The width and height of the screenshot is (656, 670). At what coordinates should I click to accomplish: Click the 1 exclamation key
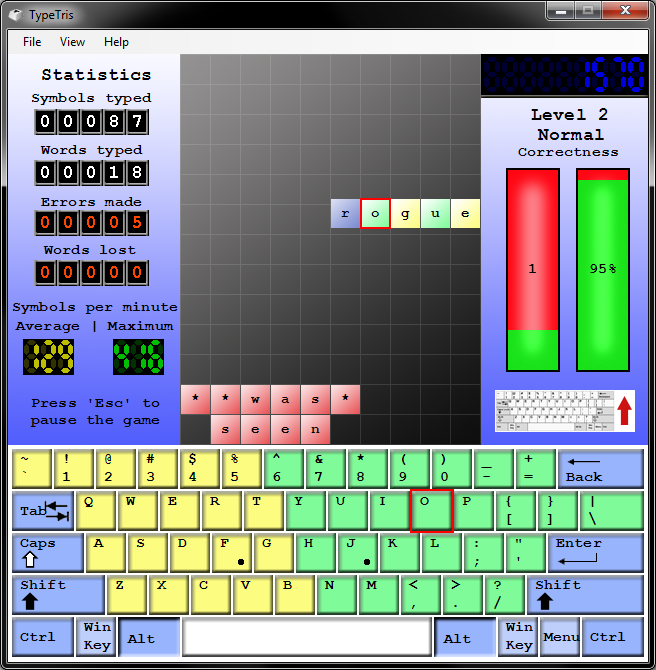tap(74, 469)
